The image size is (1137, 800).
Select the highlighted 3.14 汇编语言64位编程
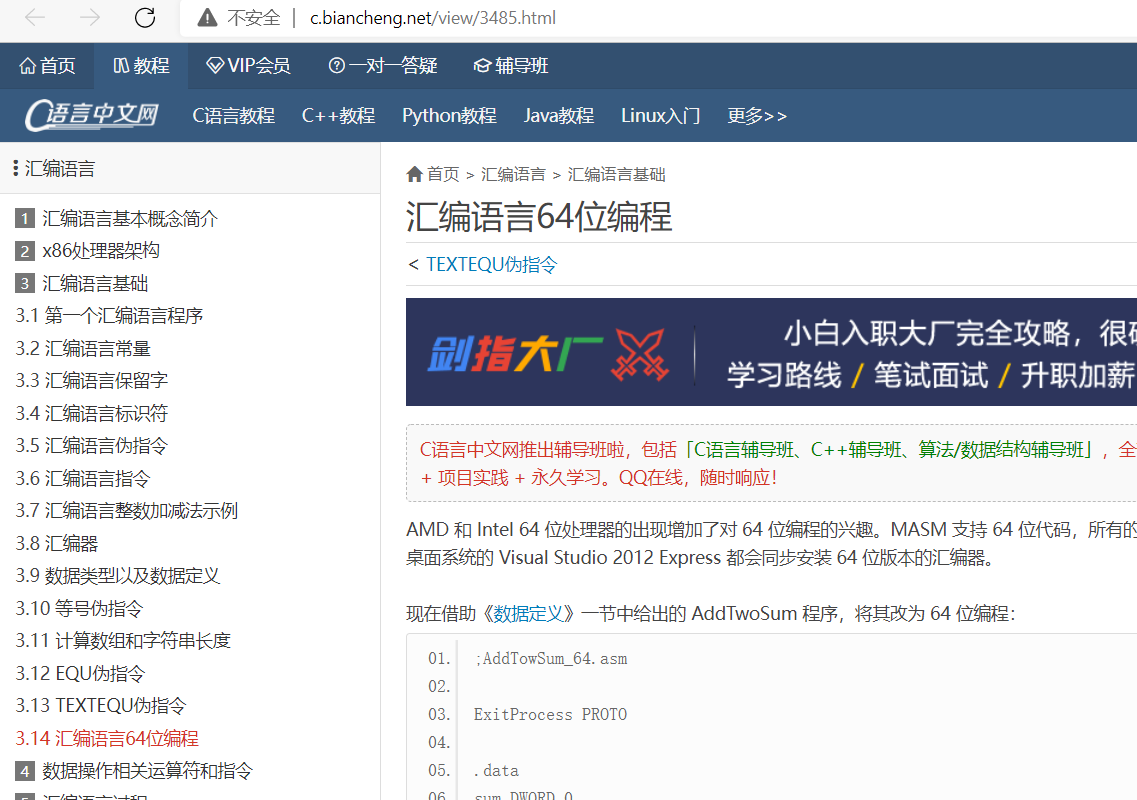click(x=107, y=738)
